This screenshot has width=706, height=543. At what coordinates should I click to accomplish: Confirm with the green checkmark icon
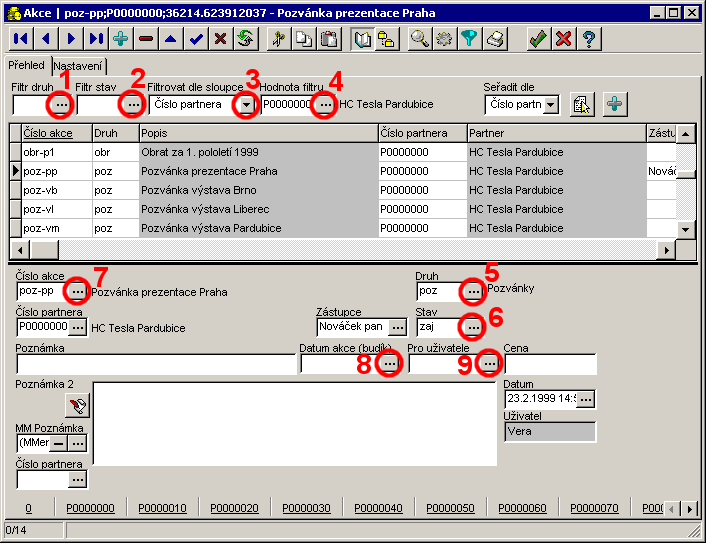[538, 39]
